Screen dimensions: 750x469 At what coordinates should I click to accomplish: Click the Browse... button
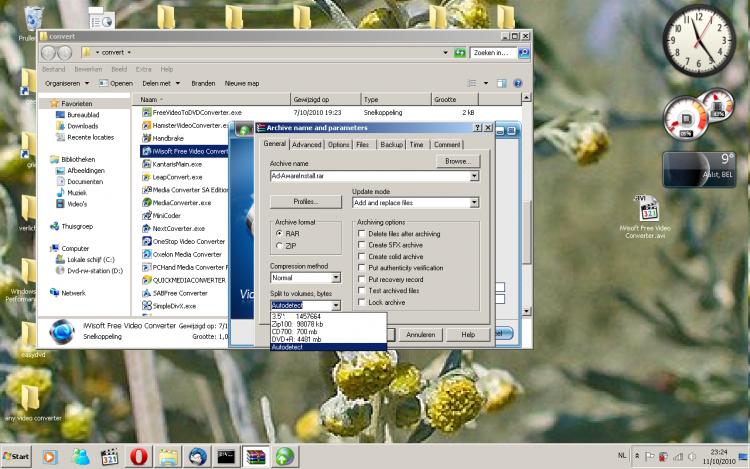[x=457, y=161]
